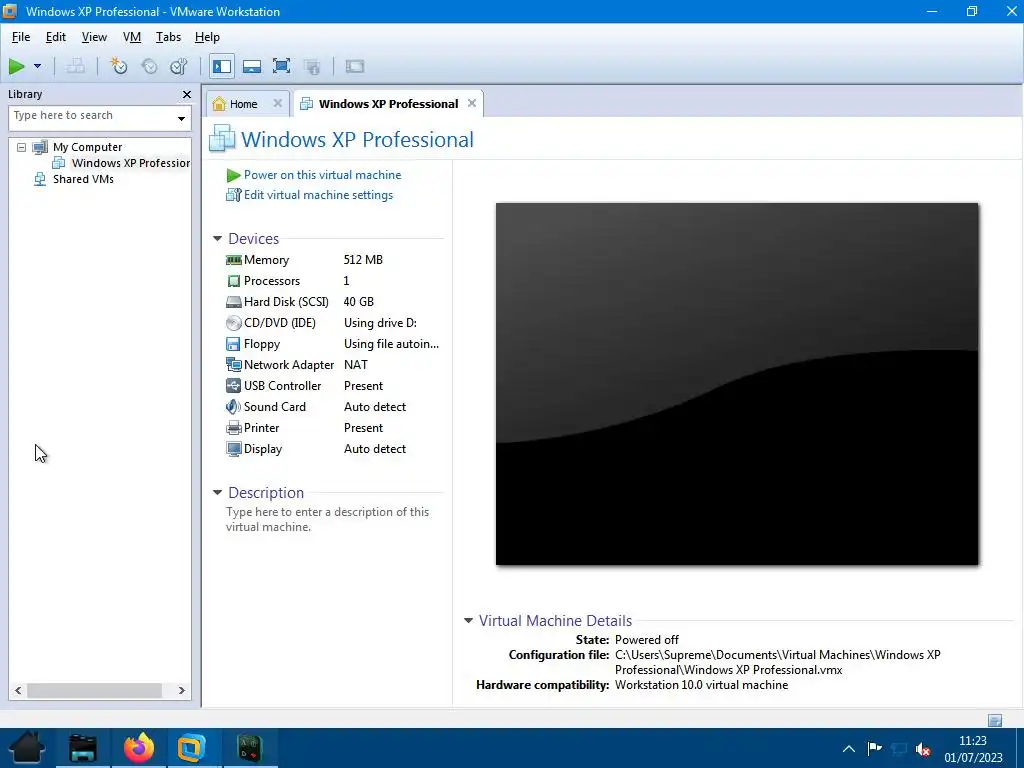Click the virtual machine screen thumbnail

[737, 384]
